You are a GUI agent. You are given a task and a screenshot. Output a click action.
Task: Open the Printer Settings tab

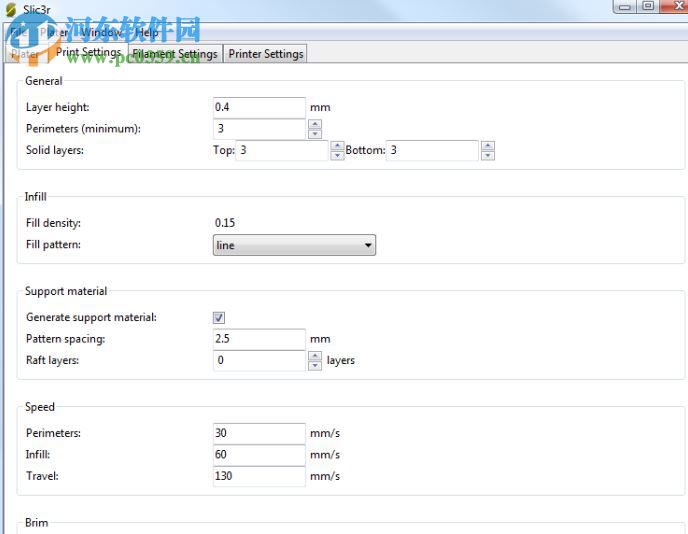click(x=265, y=54)
